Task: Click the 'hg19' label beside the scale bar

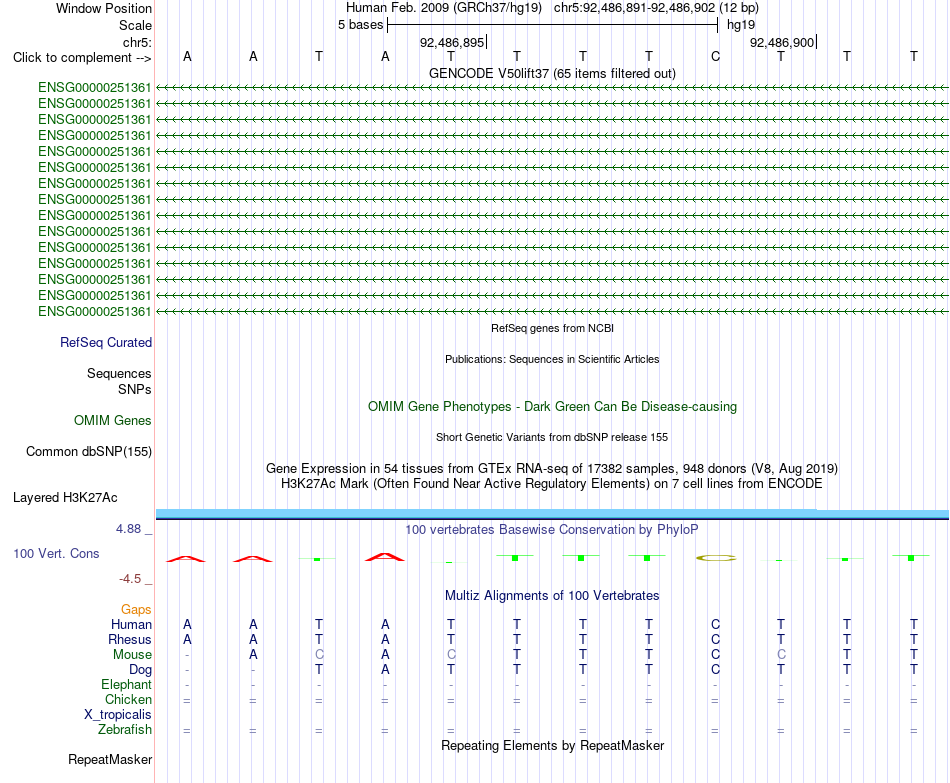Action: point(741,25)
